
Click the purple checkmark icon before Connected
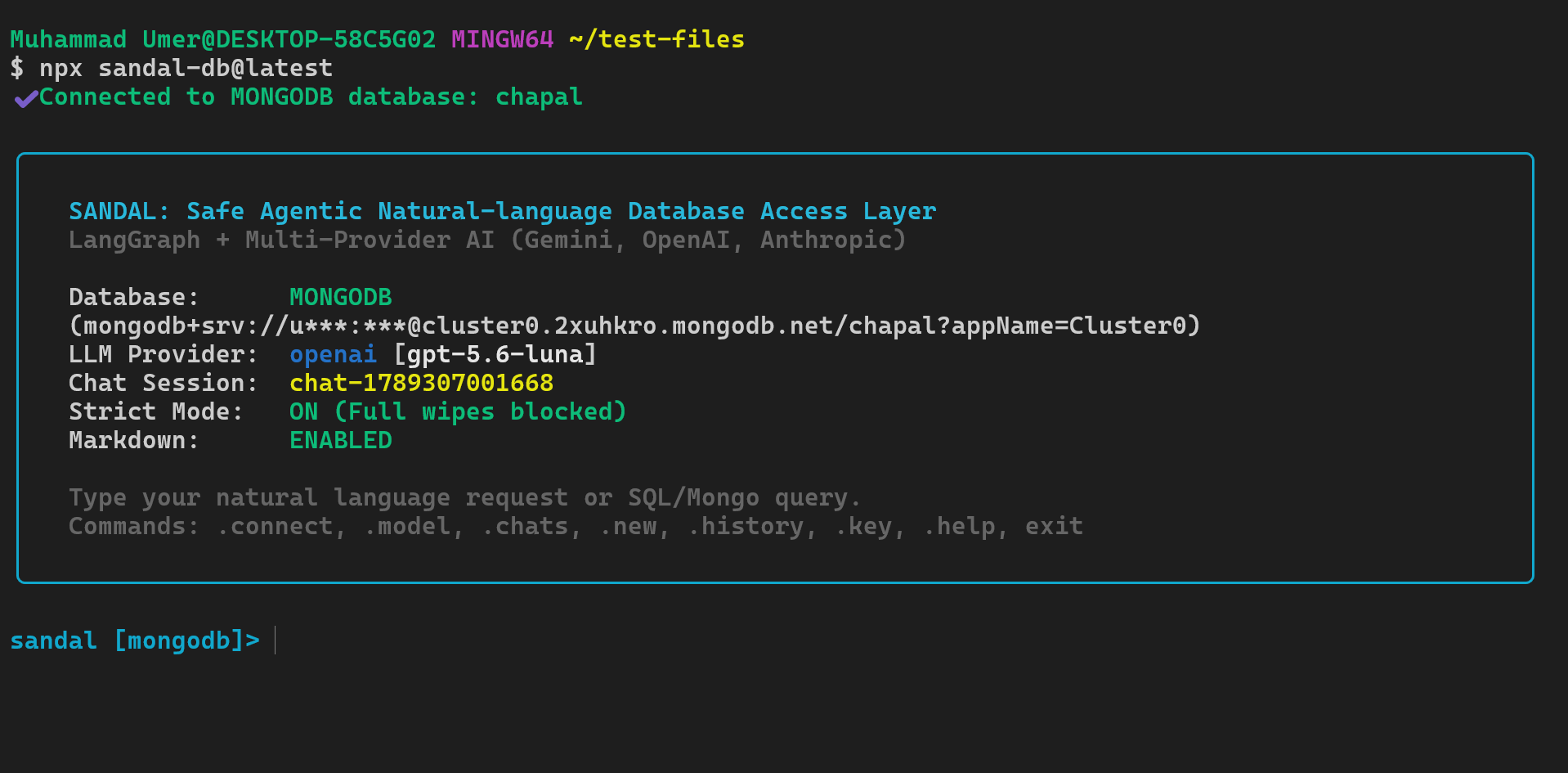pyautogui.click(x=25, y=99)
